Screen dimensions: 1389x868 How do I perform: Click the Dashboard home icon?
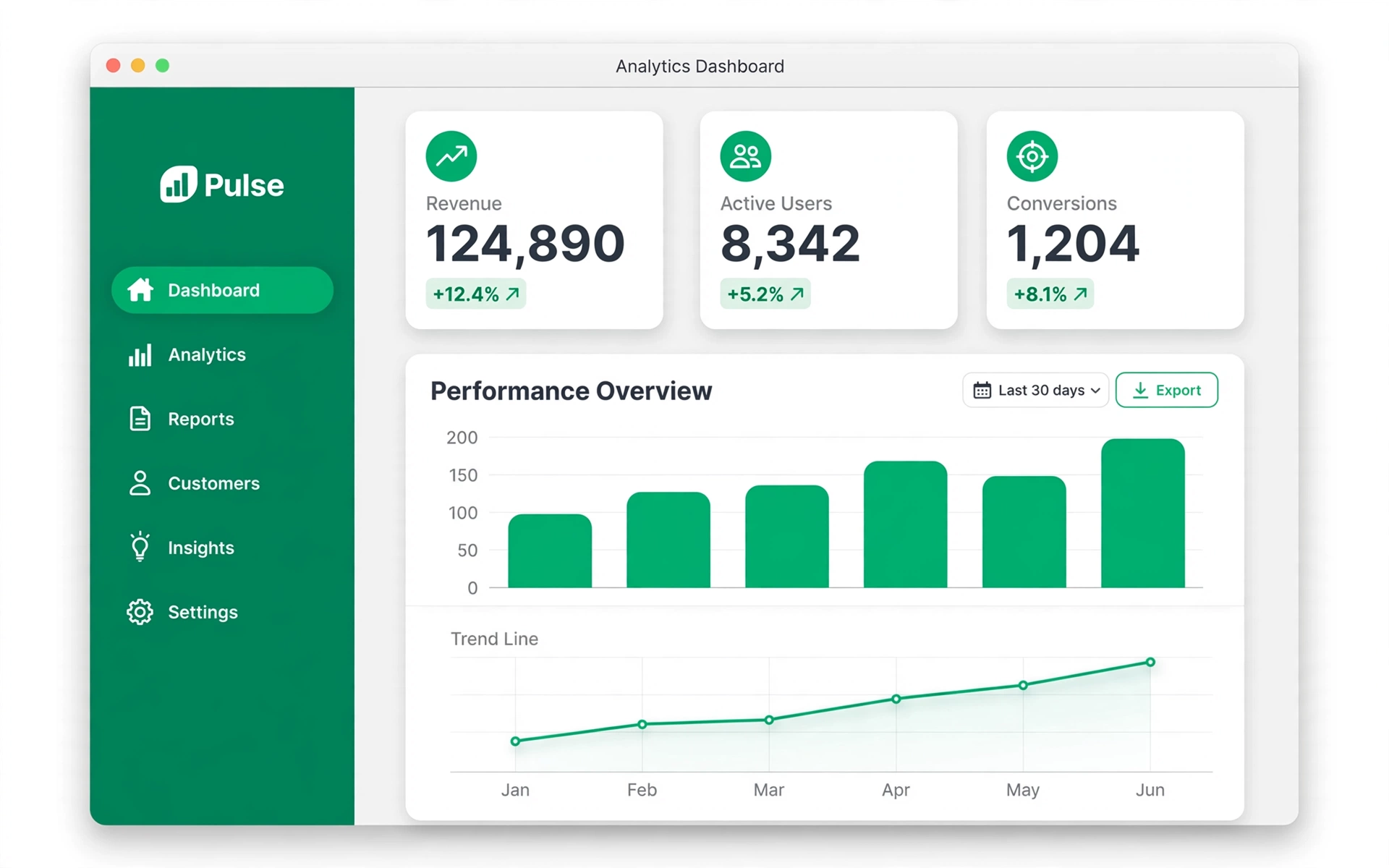click(140, 290)
